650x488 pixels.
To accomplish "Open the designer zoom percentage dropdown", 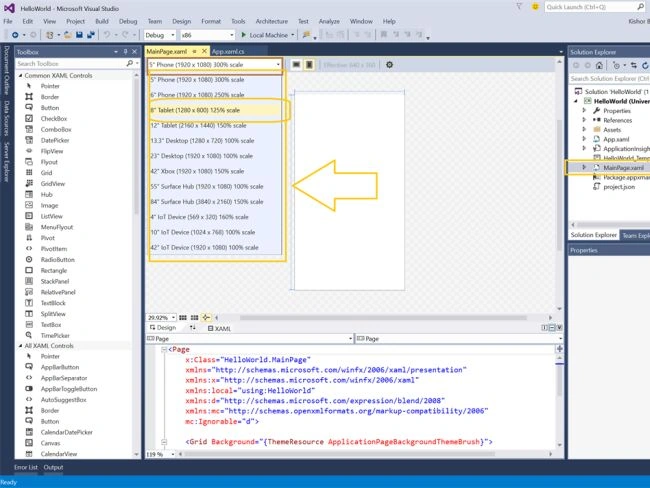I will point(161,318).
